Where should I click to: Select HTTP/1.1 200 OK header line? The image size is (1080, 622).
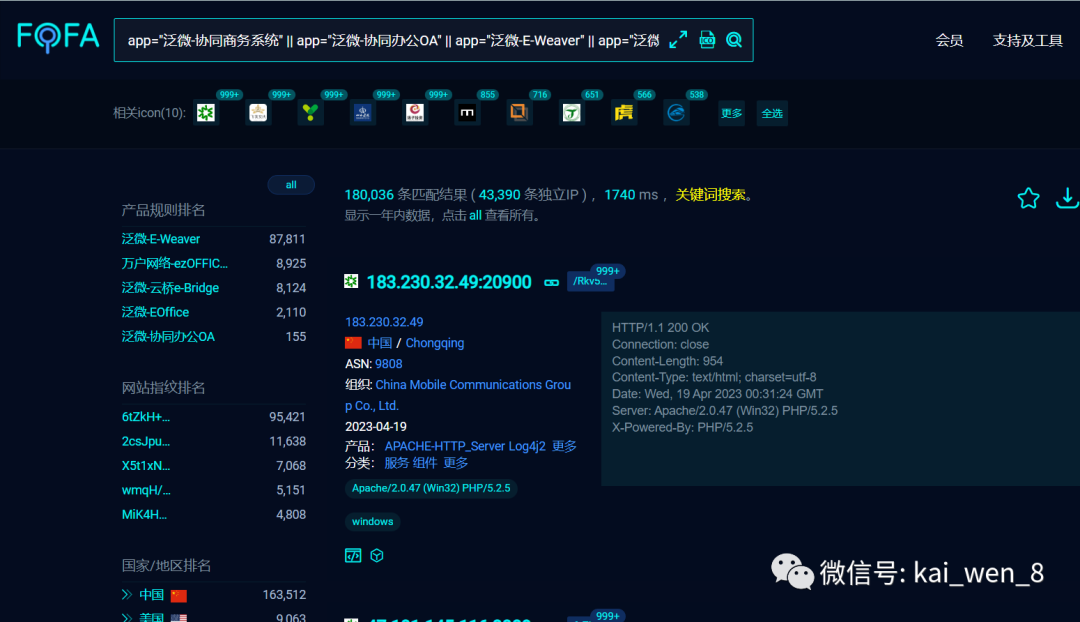coord(661,328)
